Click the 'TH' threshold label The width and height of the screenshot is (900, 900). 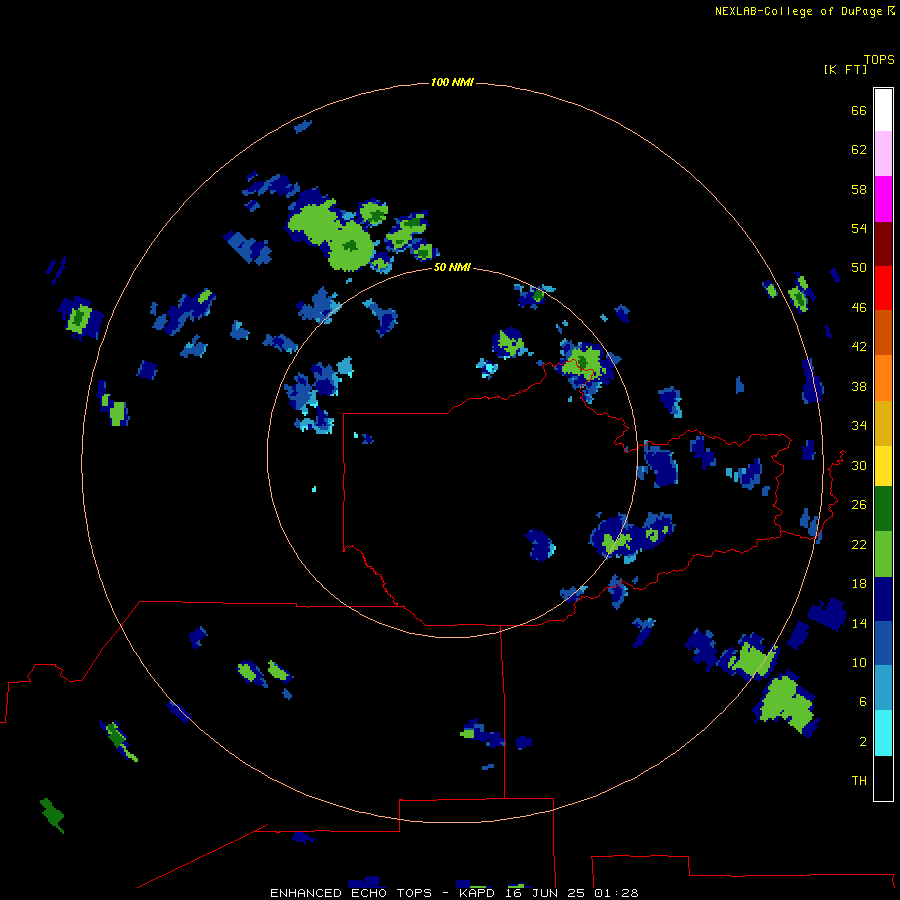[x=859, y=781]
